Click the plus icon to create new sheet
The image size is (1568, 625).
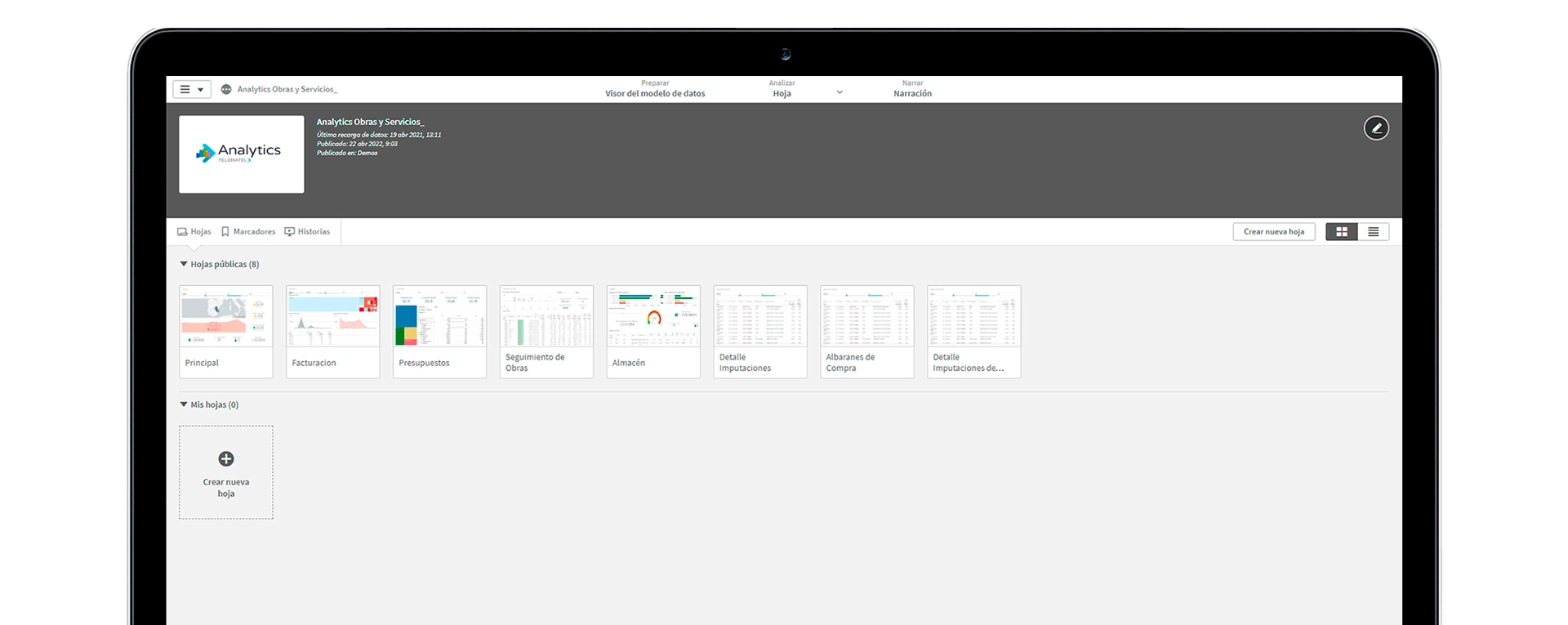(226, 459)
